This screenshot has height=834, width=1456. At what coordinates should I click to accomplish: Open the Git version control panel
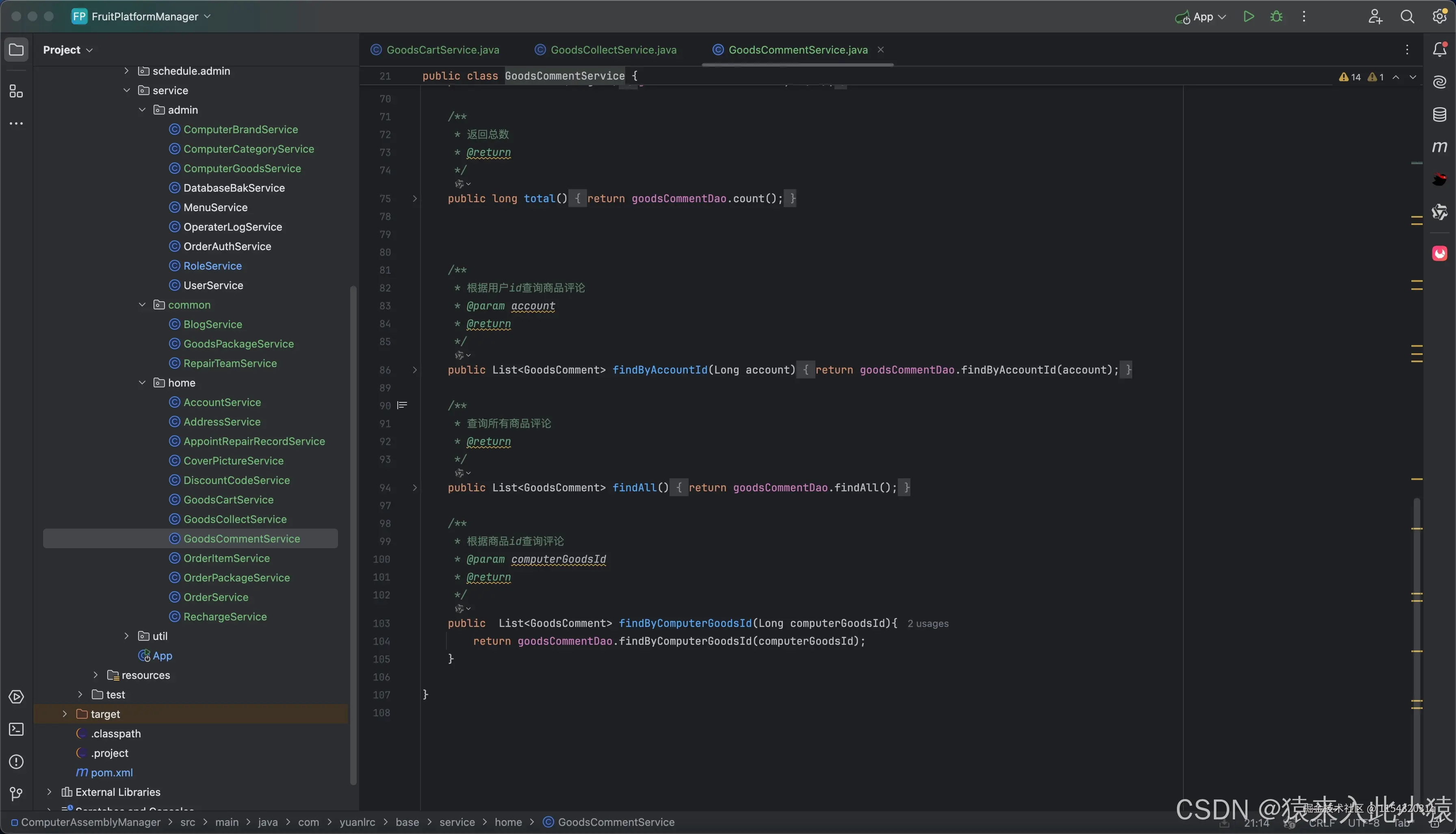click(16, 794)
